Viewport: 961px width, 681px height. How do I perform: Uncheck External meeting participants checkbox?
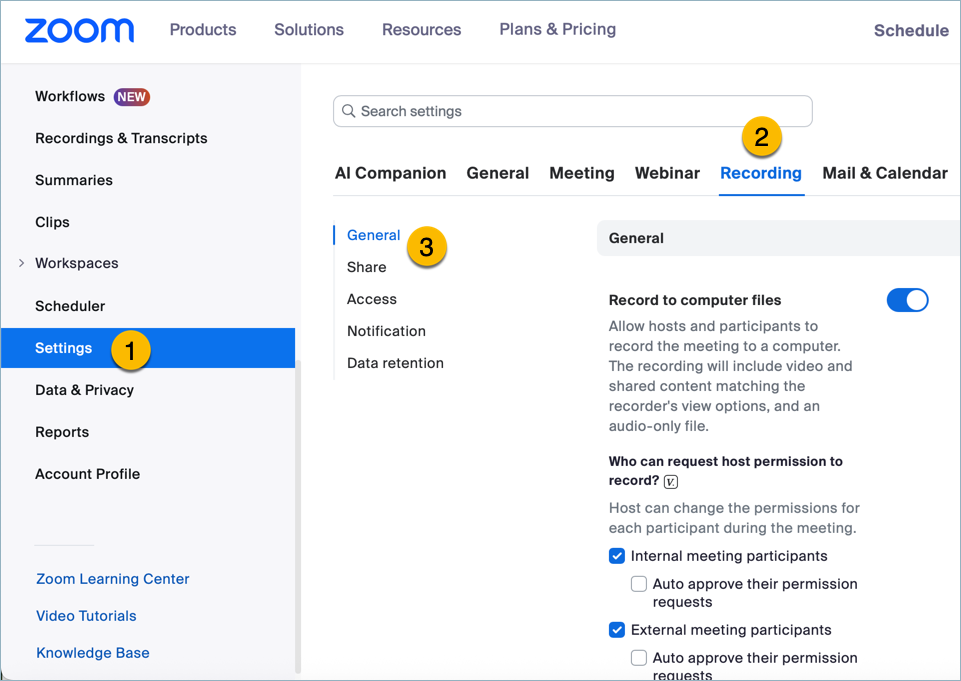point(617,630)
